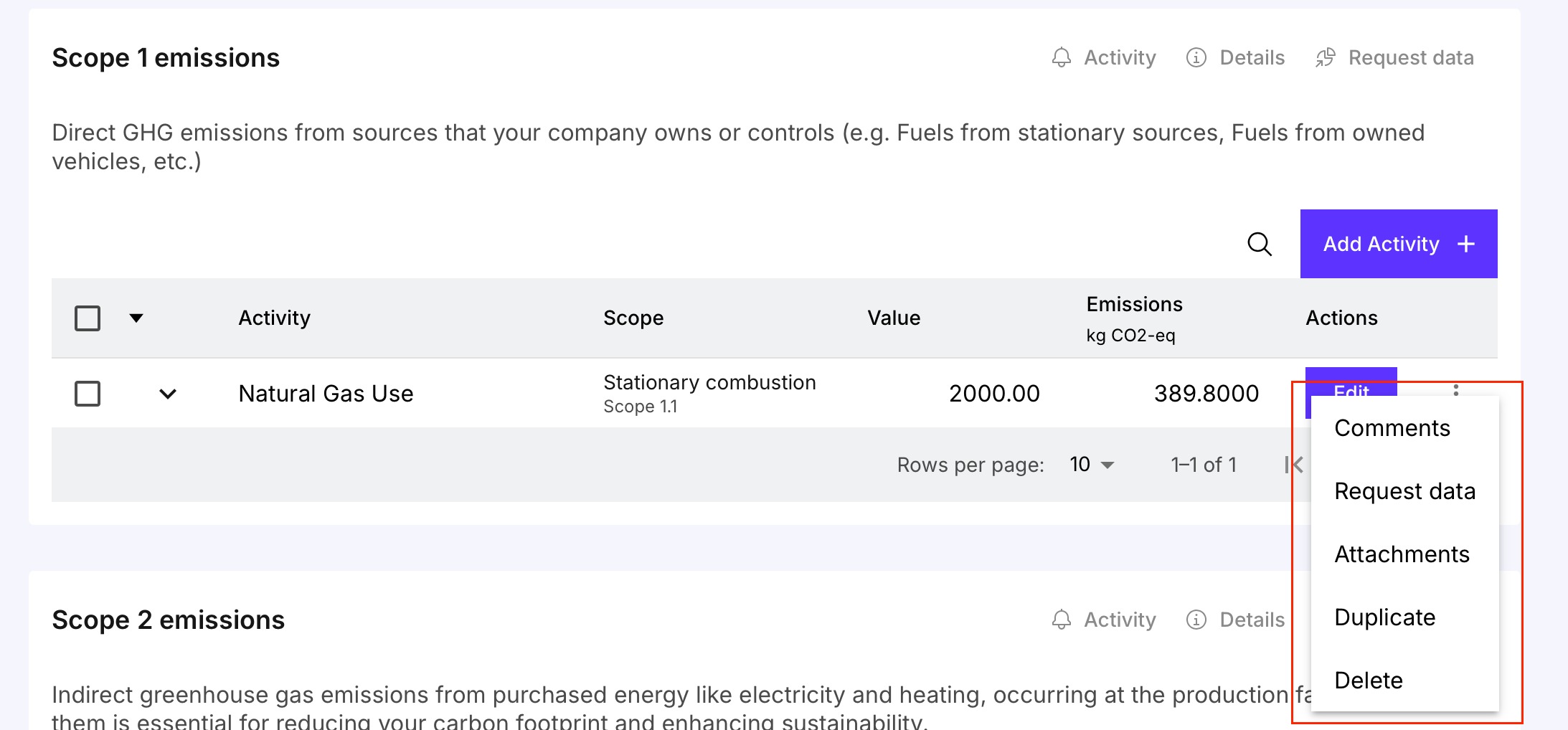Open the header bulk-selection dropdown arrow

click(x=136, y=318)
